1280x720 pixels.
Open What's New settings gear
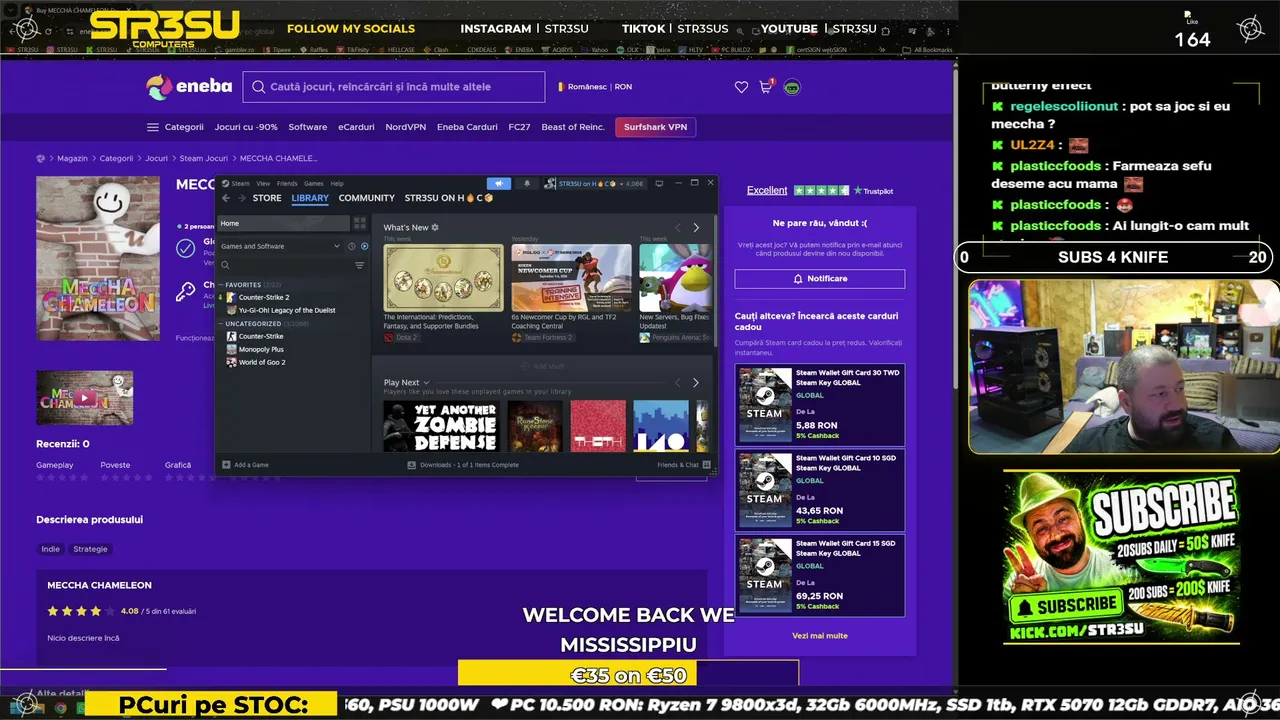point(435,228)
